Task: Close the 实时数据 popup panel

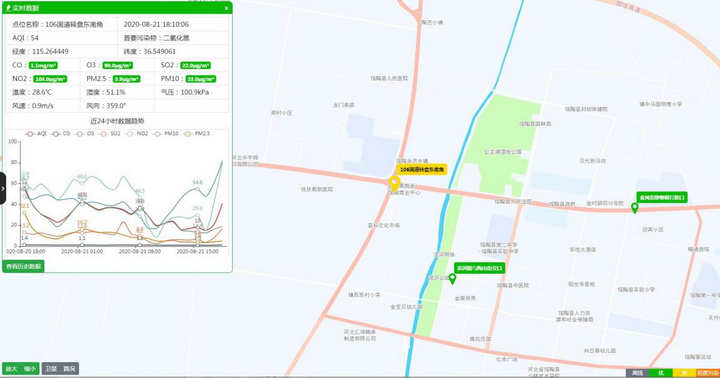Action: 226,8
